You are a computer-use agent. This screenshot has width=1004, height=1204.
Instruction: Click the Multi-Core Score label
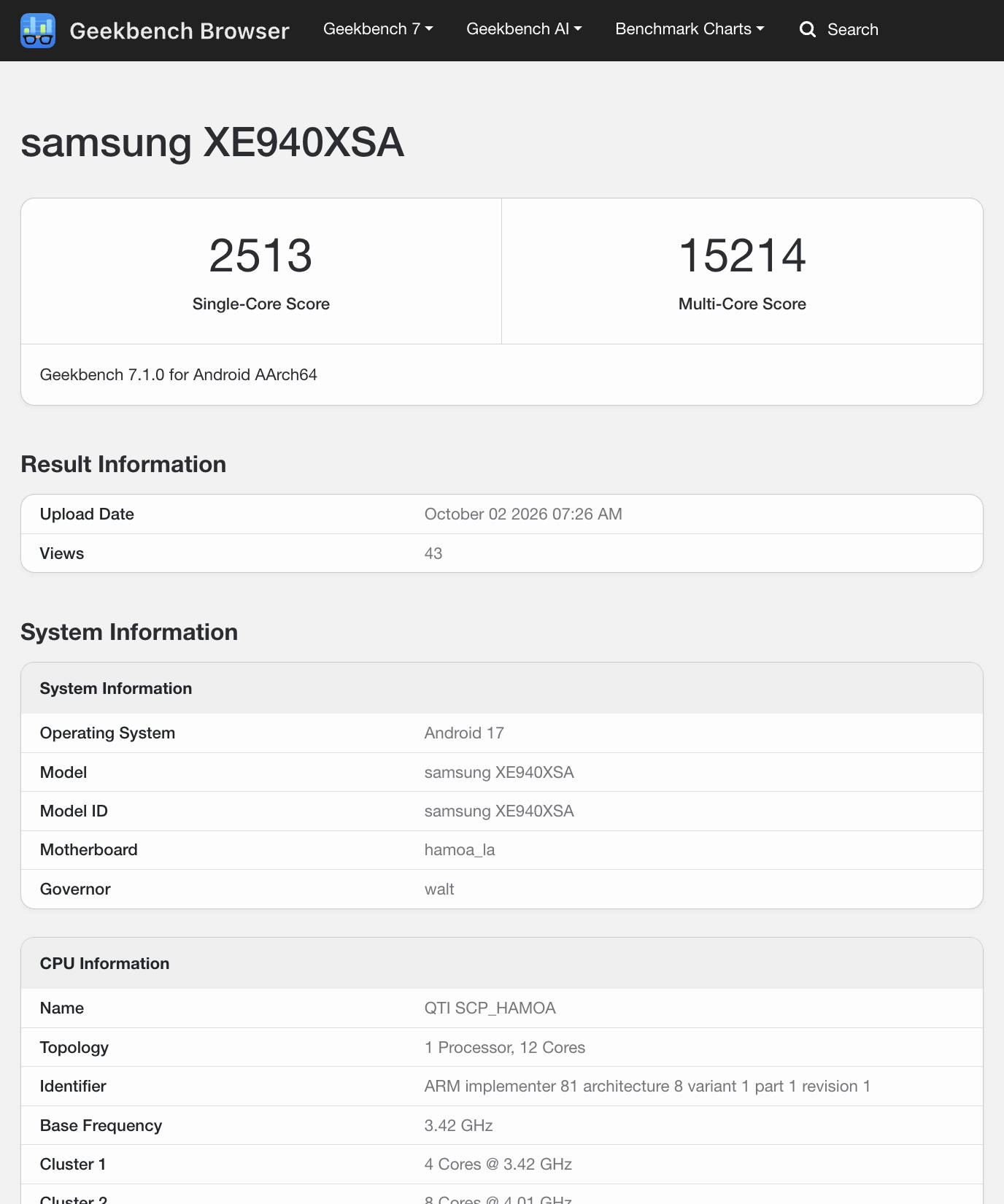click(742, 304)
